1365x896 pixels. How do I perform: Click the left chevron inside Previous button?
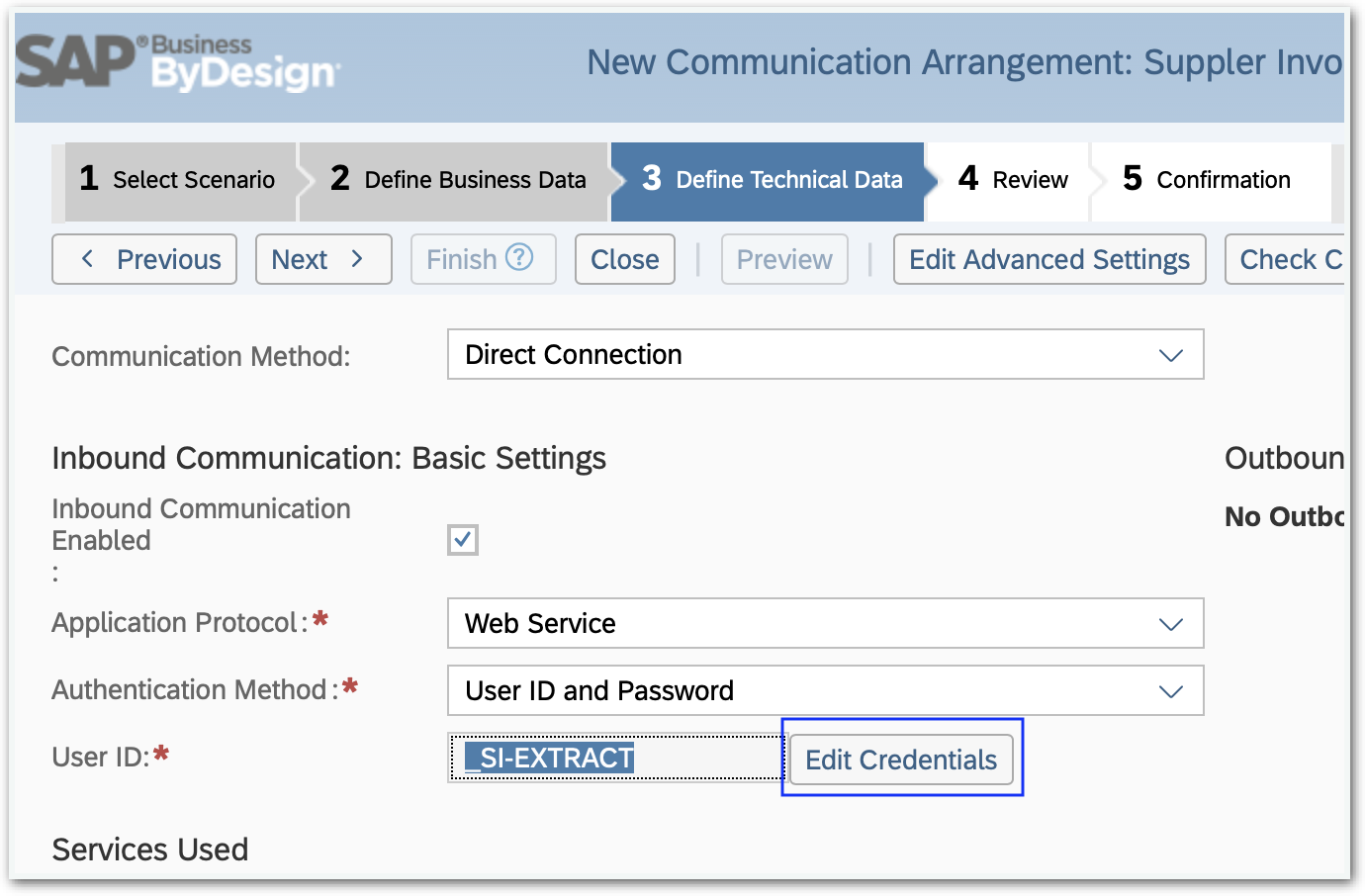(x=89, y=259)
